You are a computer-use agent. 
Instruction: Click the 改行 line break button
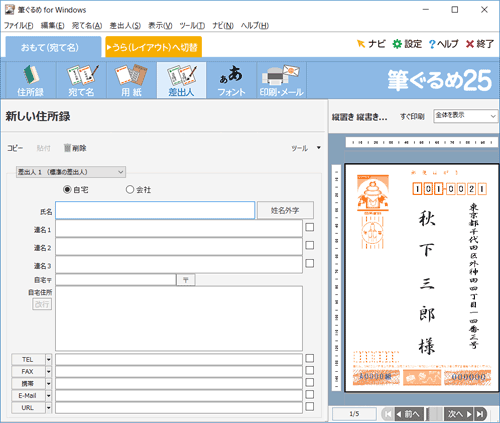pos(42,304)
